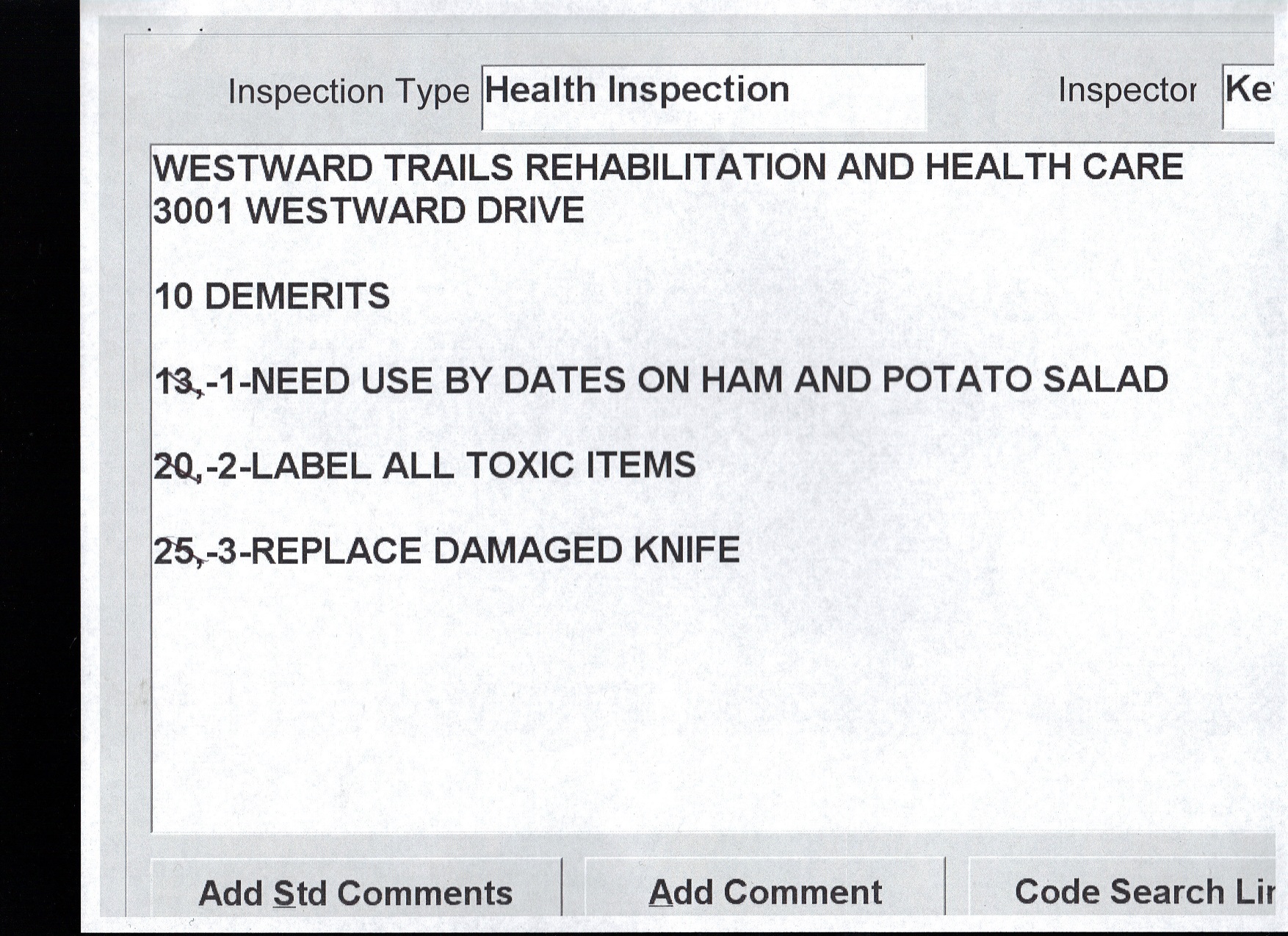Click the struck-through code number 13
Screen dimensions: 1288x936
click(x=175, y=382)
